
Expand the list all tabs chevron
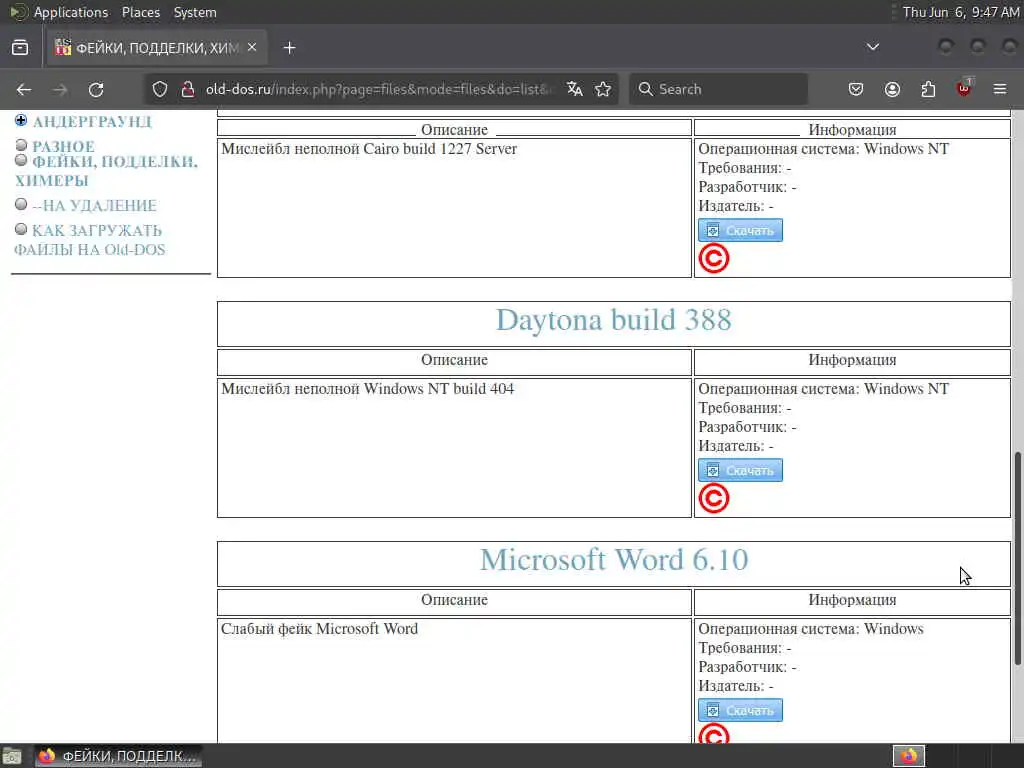(x=872, y=48)
